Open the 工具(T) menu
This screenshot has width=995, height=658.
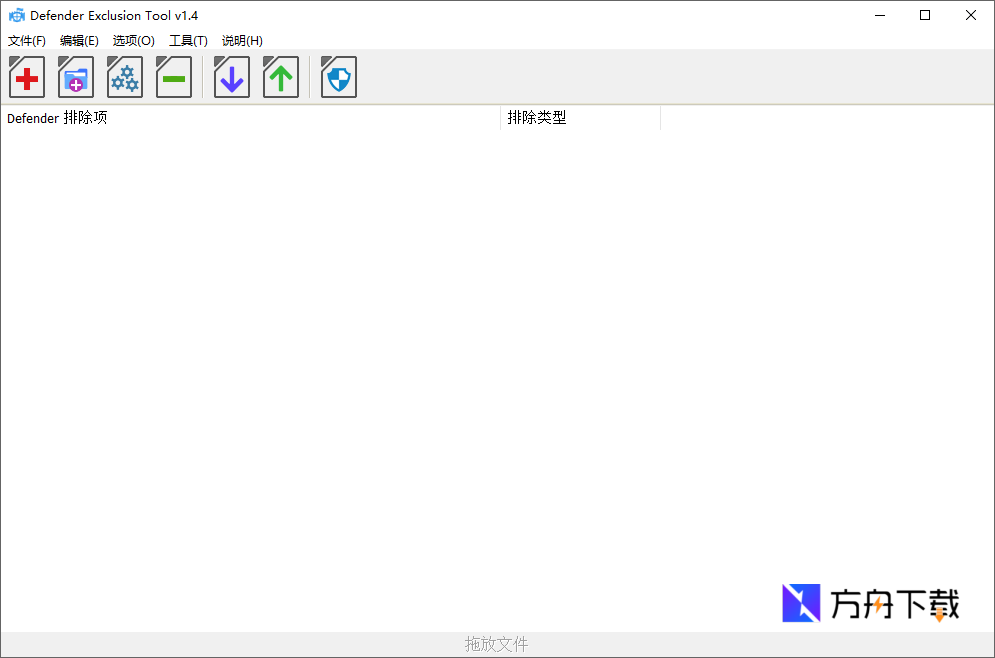click(x=188, y=41)
